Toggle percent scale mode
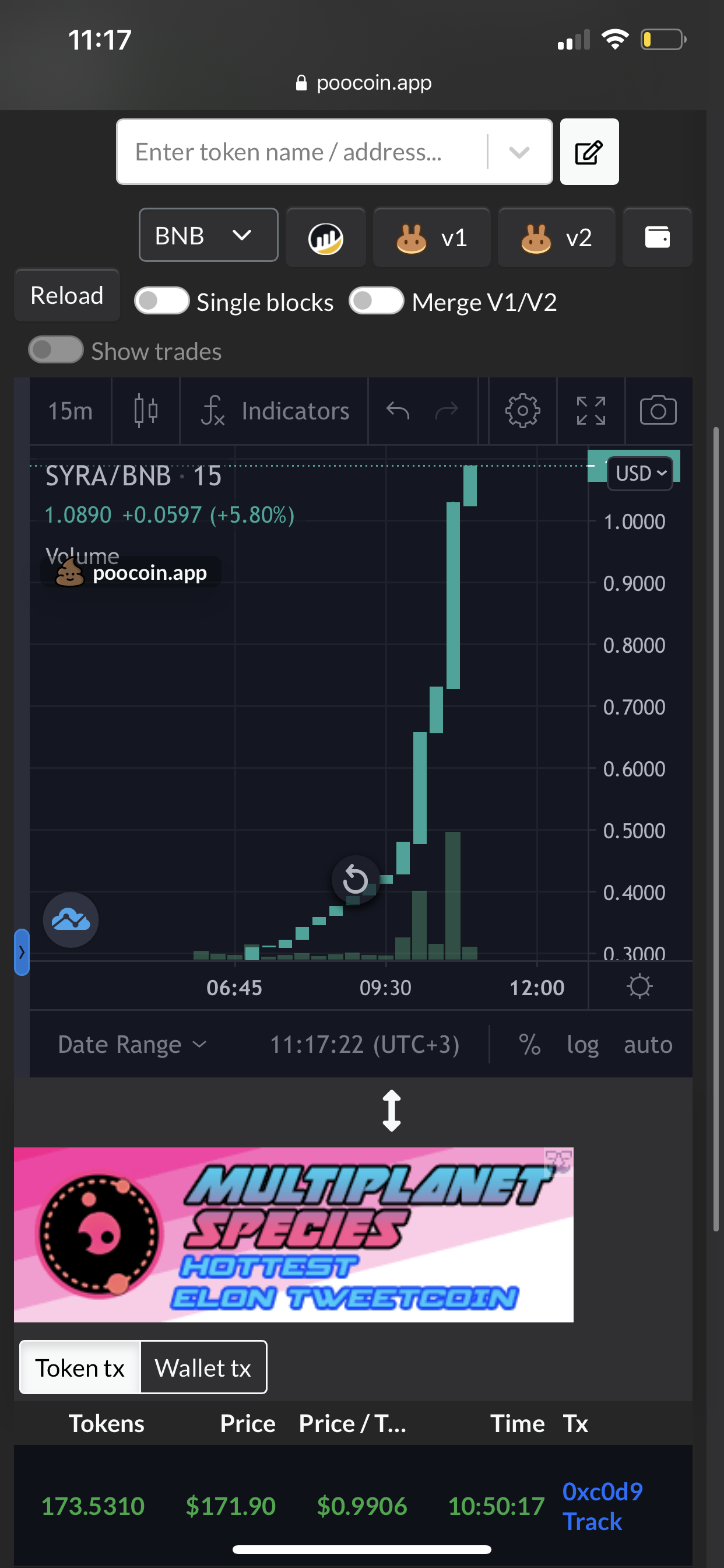Viewport: 724px width, 1568px height. coord(529,1045)
